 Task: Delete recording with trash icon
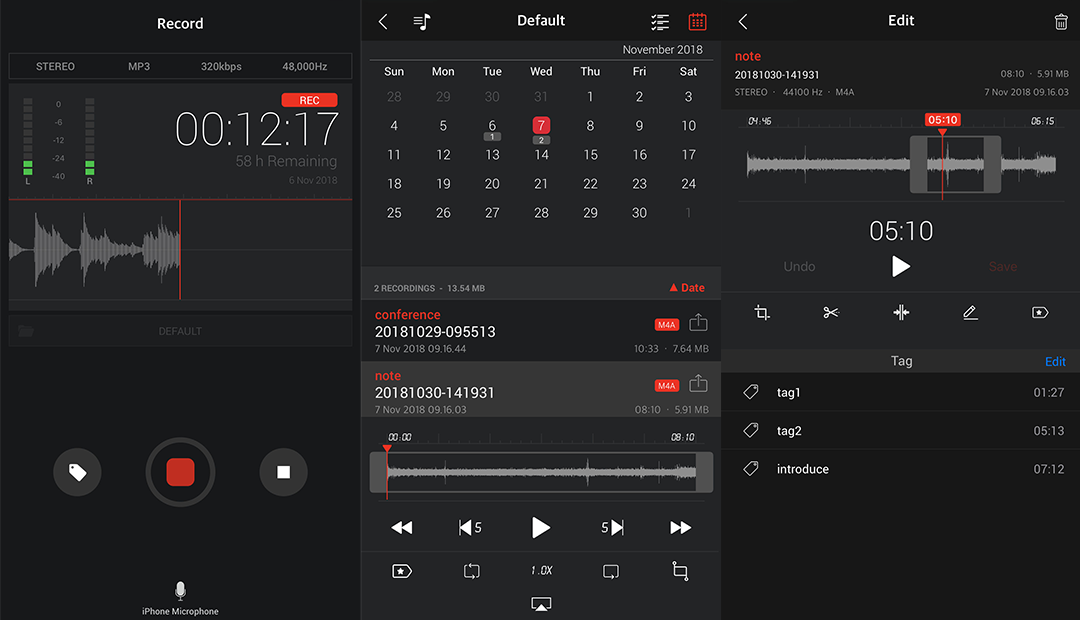[1060, 21]
